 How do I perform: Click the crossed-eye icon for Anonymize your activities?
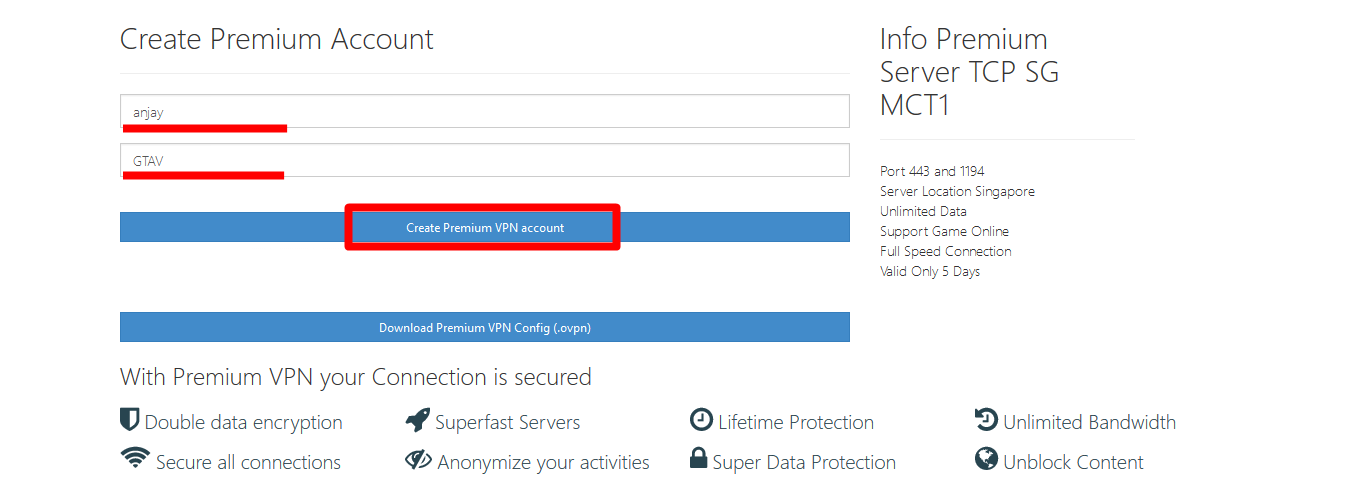418,460
